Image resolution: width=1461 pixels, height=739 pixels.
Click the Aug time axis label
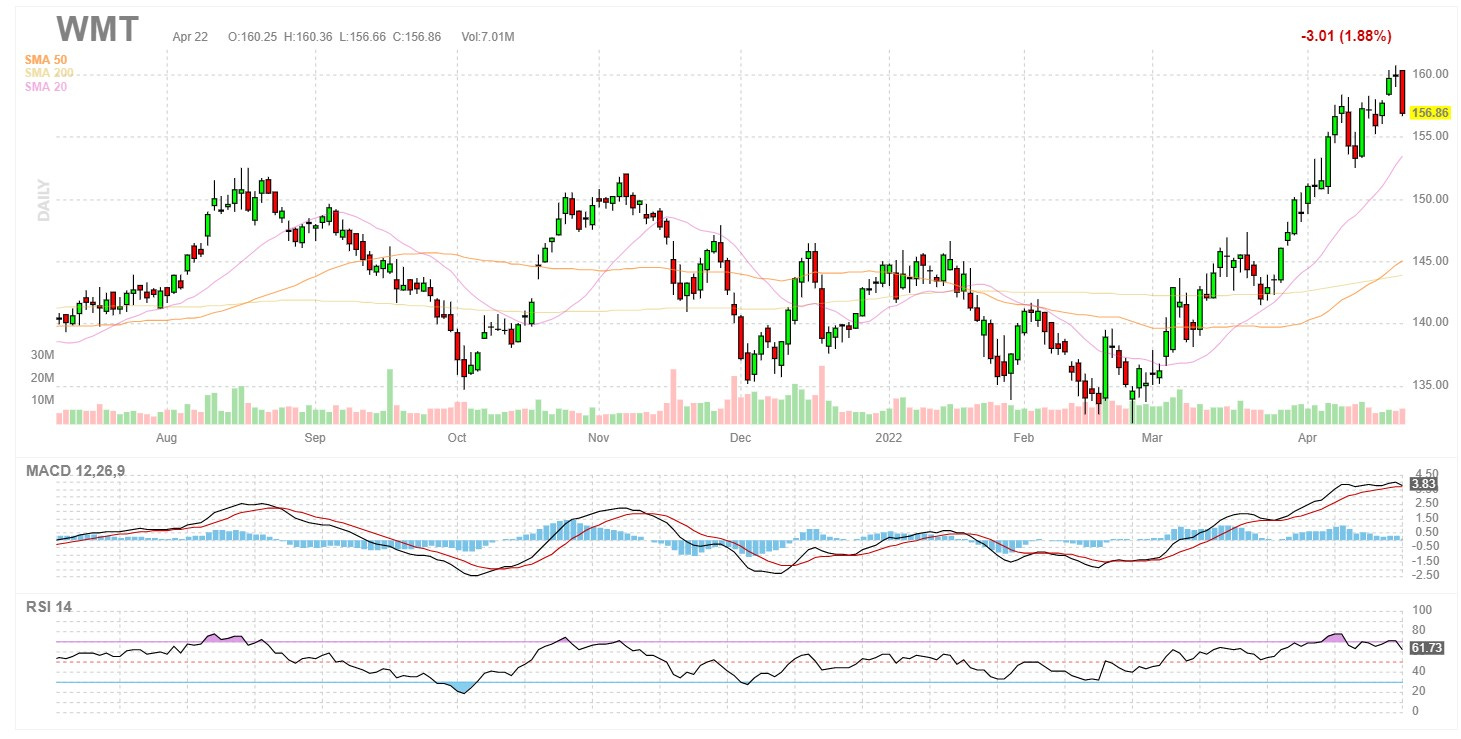tap(167, 438)
